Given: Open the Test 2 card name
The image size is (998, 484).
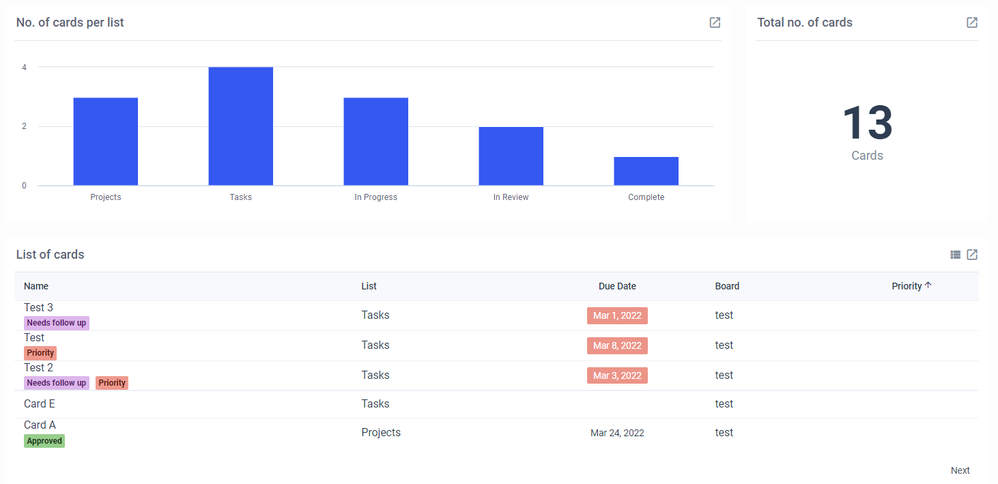Looking at the screenshot, I should (38, 368).
